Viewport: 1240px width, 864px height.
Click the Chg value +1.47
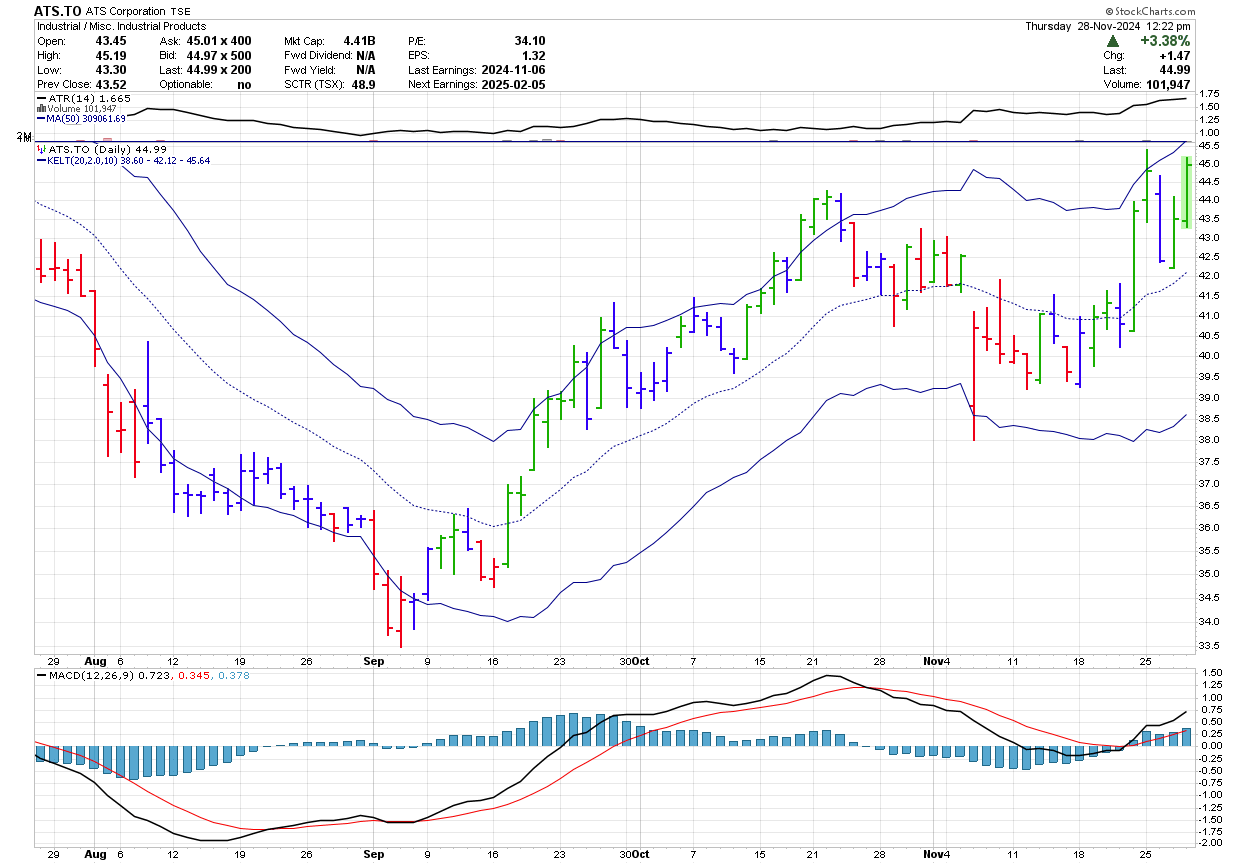tap(1174, 56)
